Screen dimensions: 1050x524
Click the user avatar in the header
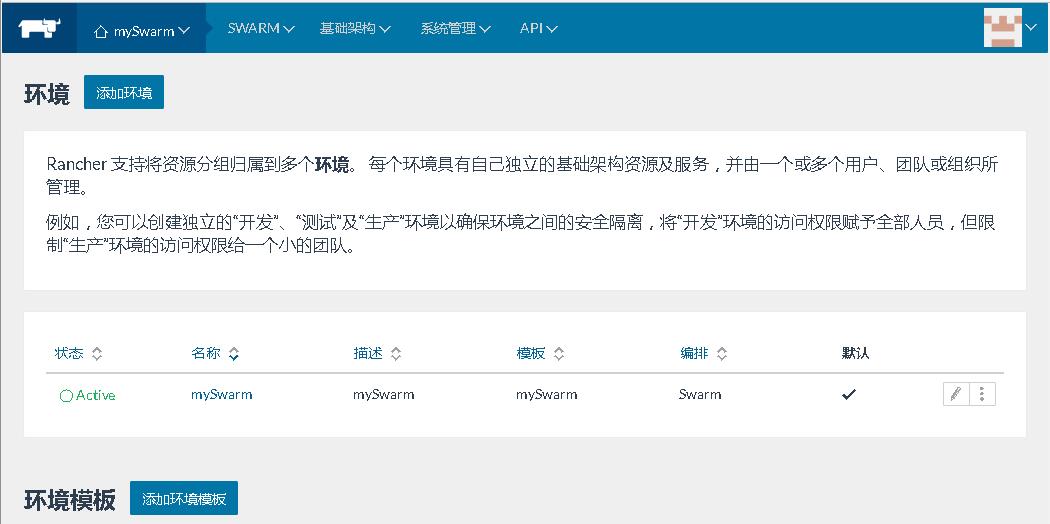1002,27
